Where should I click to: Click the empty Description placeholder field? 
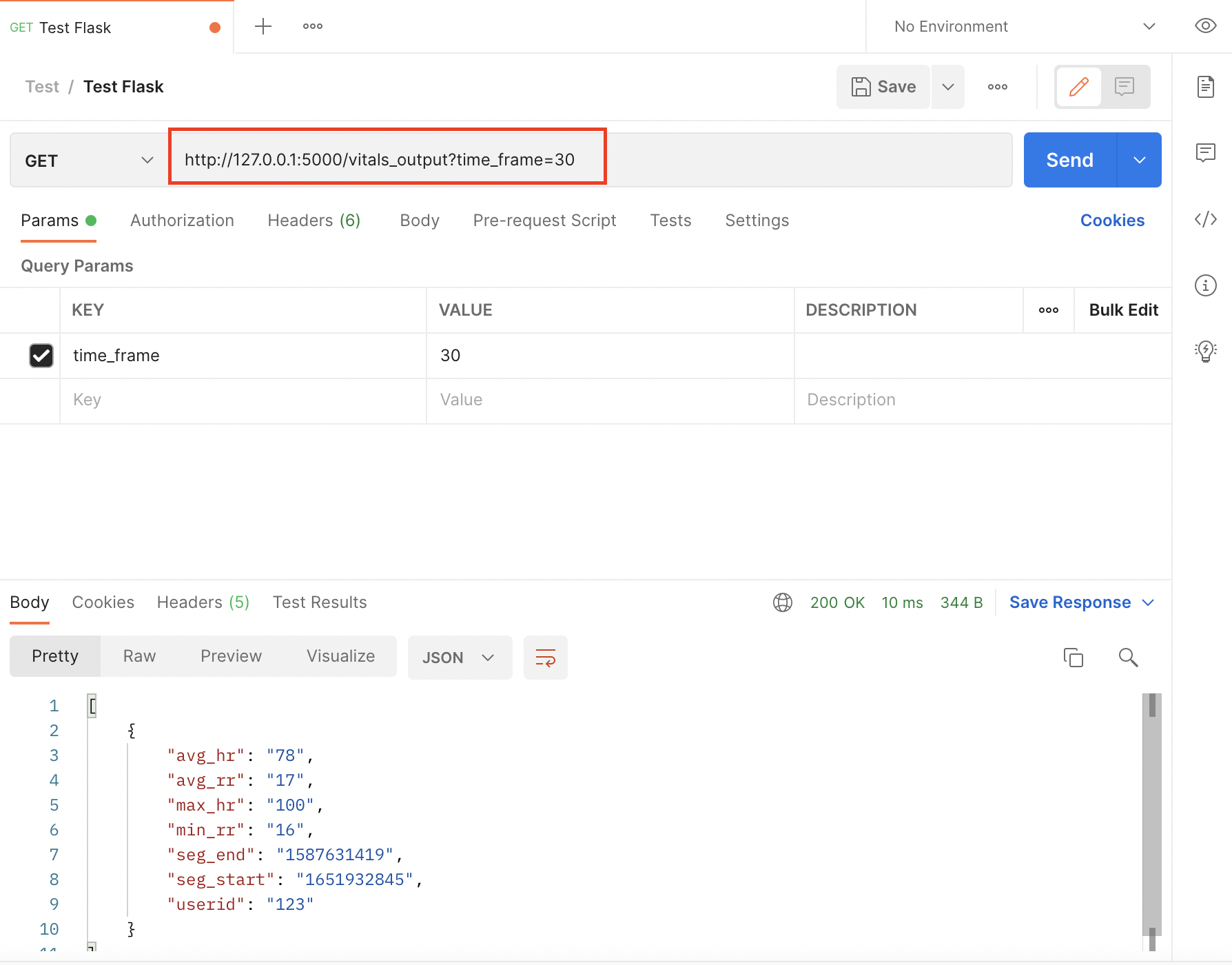pyautogui.click(x=983, y=400)
